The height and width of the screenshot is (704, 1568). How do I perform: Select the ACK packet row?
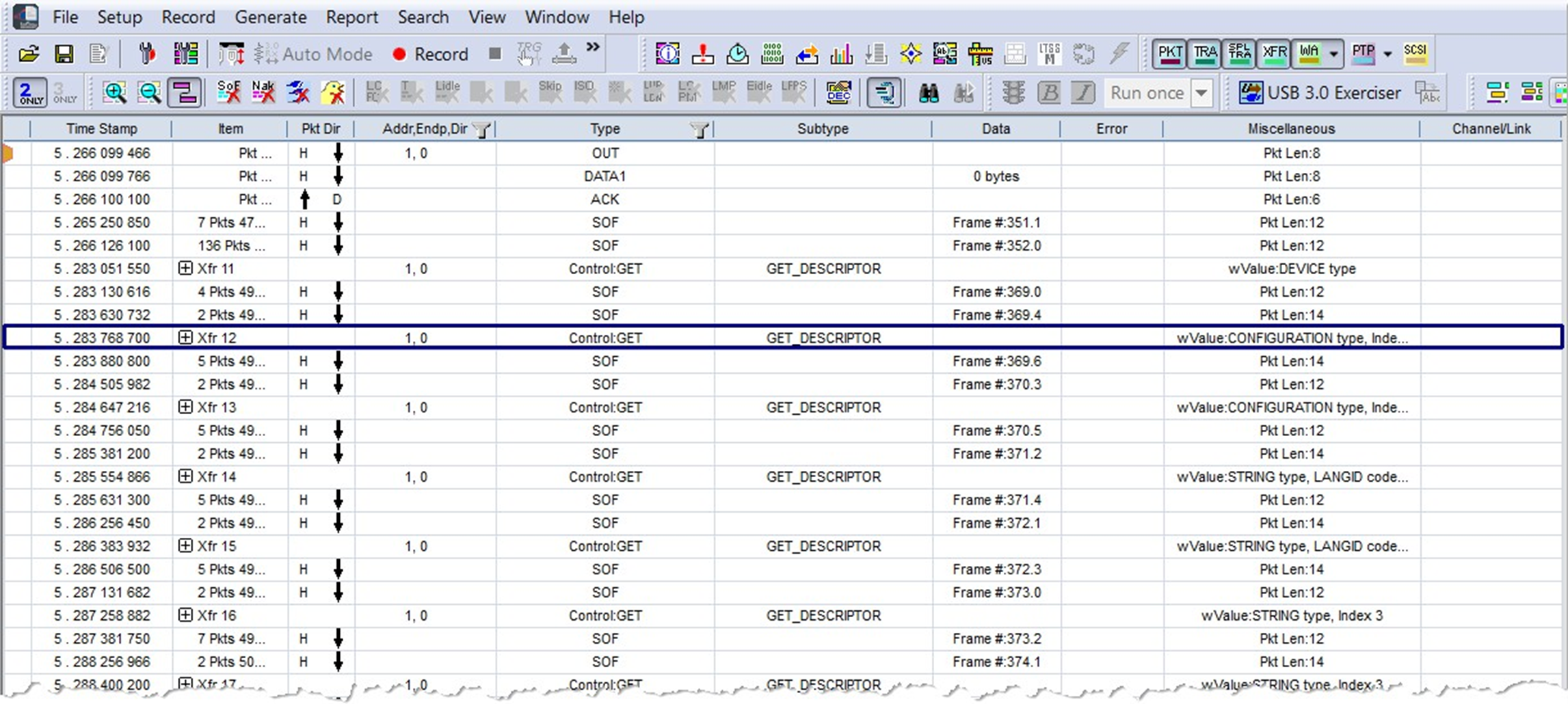[x=783, y=200]
